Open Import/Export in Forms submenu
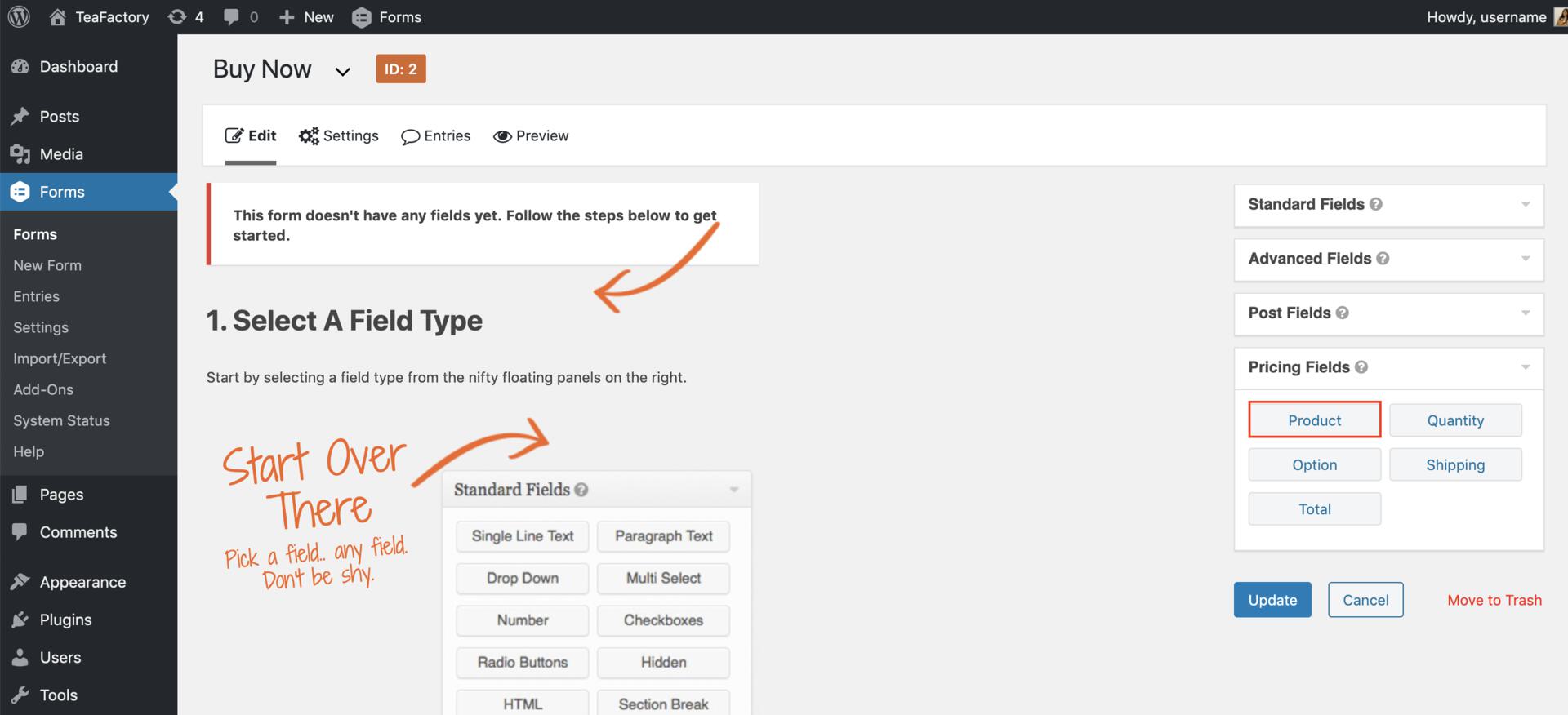 [60, 358]
